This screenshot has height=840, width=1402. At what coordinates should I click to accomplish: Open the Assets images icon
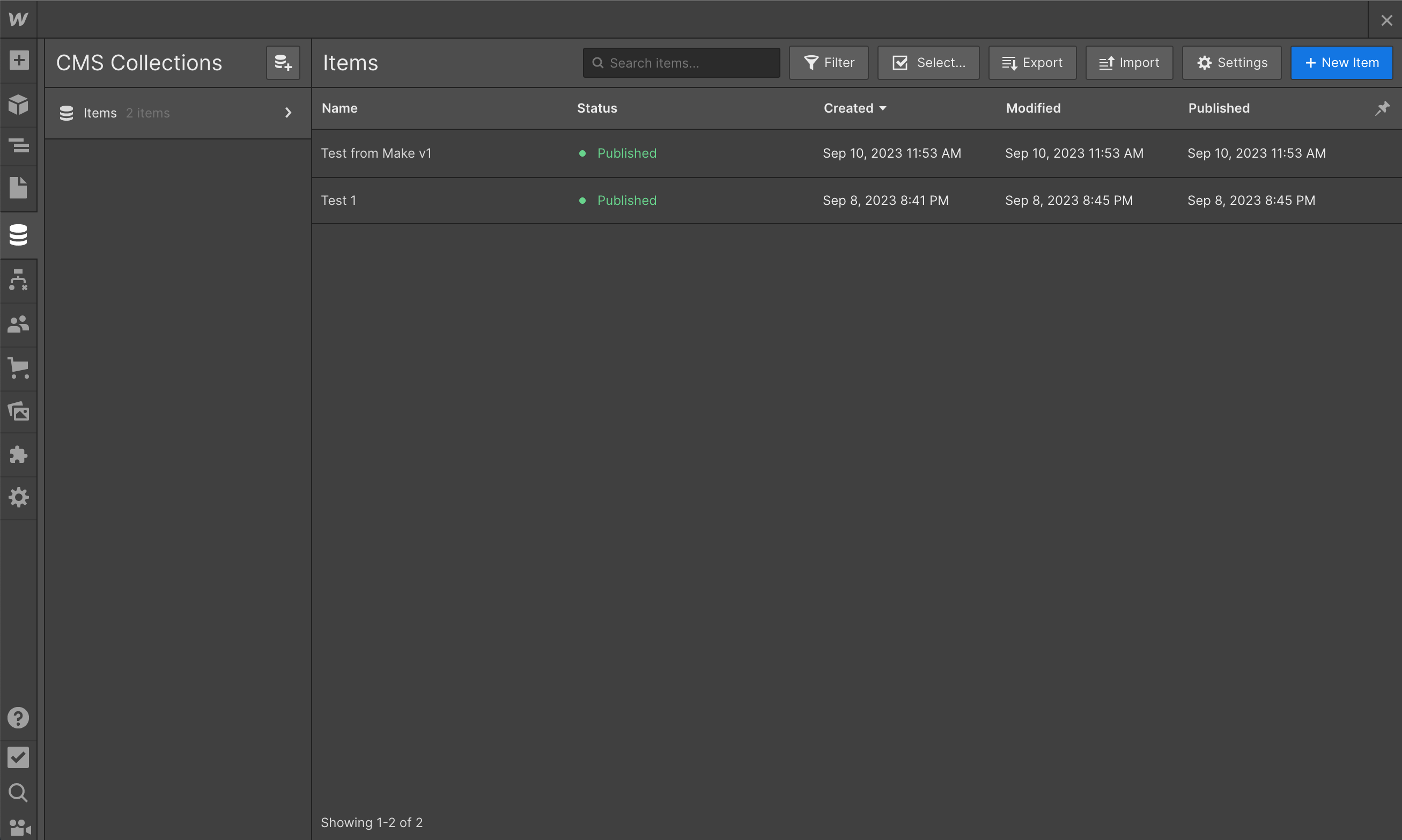coord(19,411)
